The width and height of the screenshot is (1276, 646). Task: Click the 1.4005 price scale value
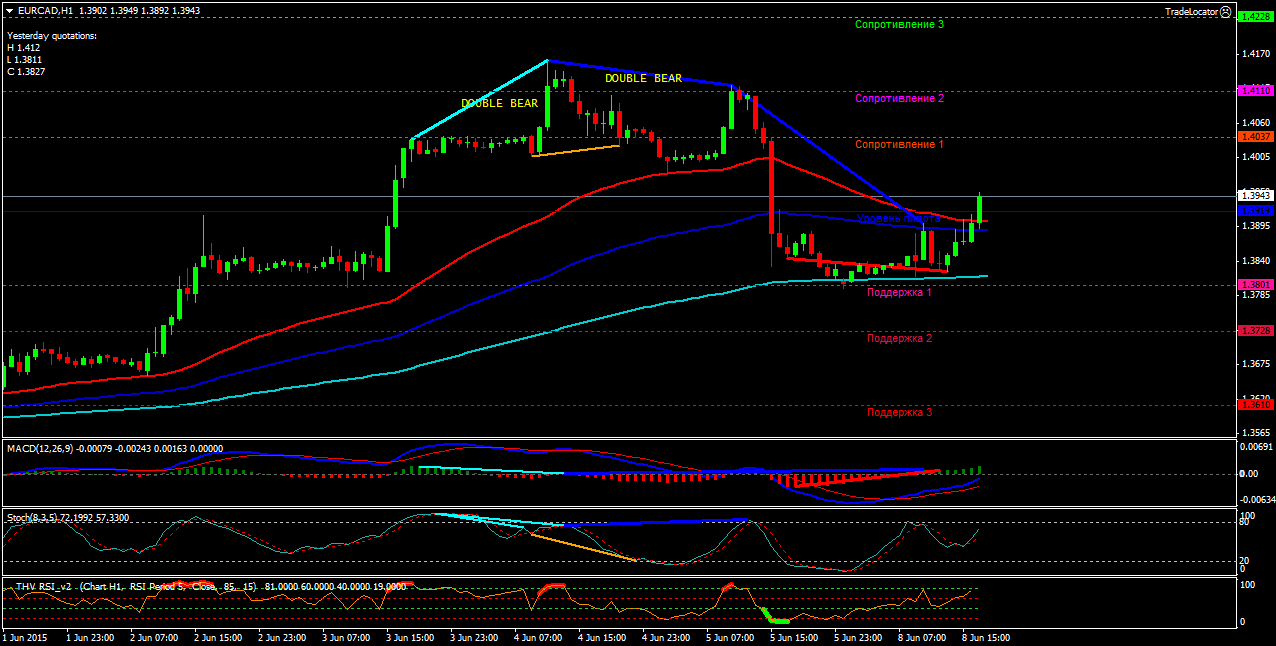[x=1255, y=157]
